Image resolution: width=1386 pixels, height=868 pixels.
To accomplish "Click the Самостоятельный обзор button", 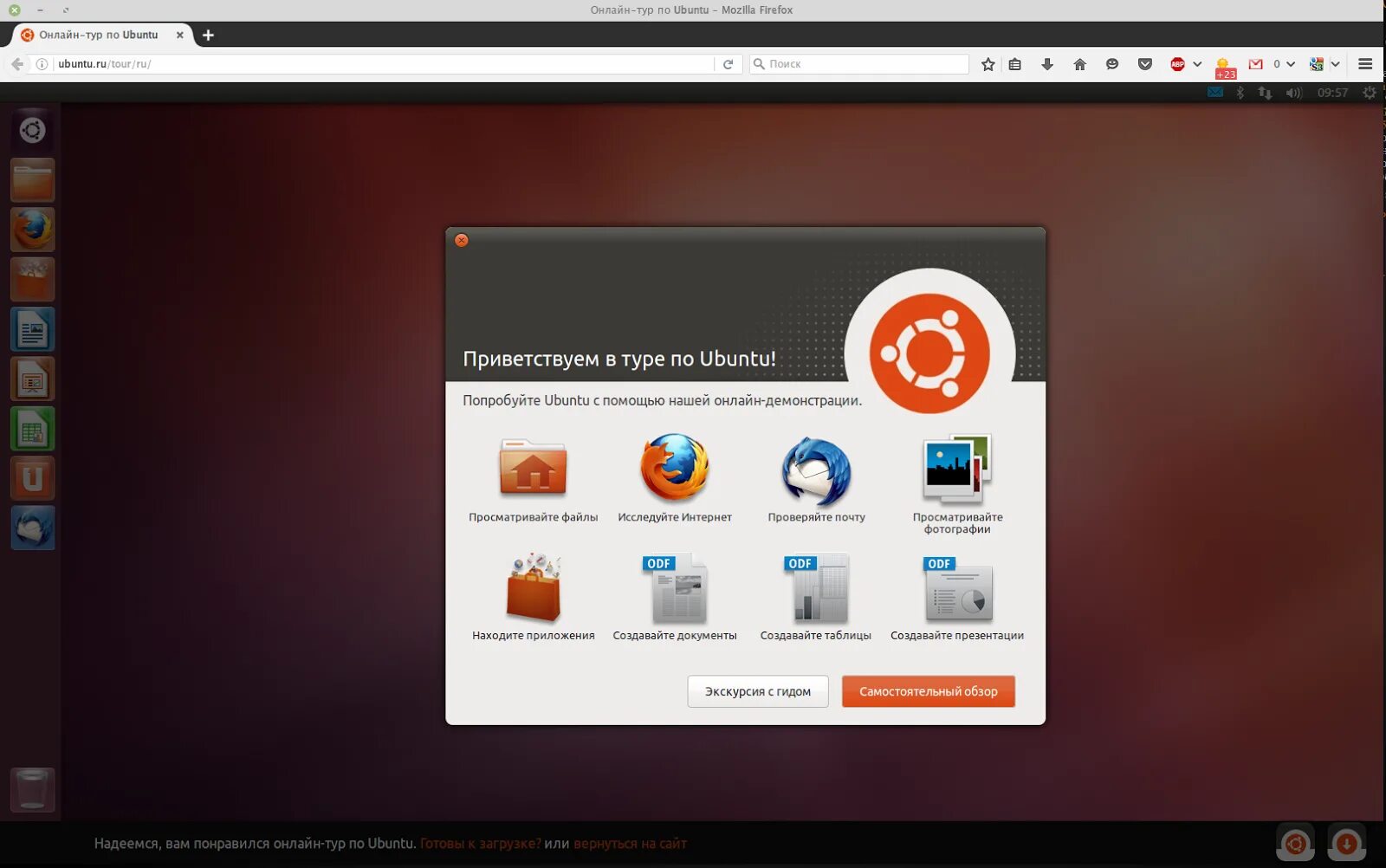I will [x=929, y=691].
